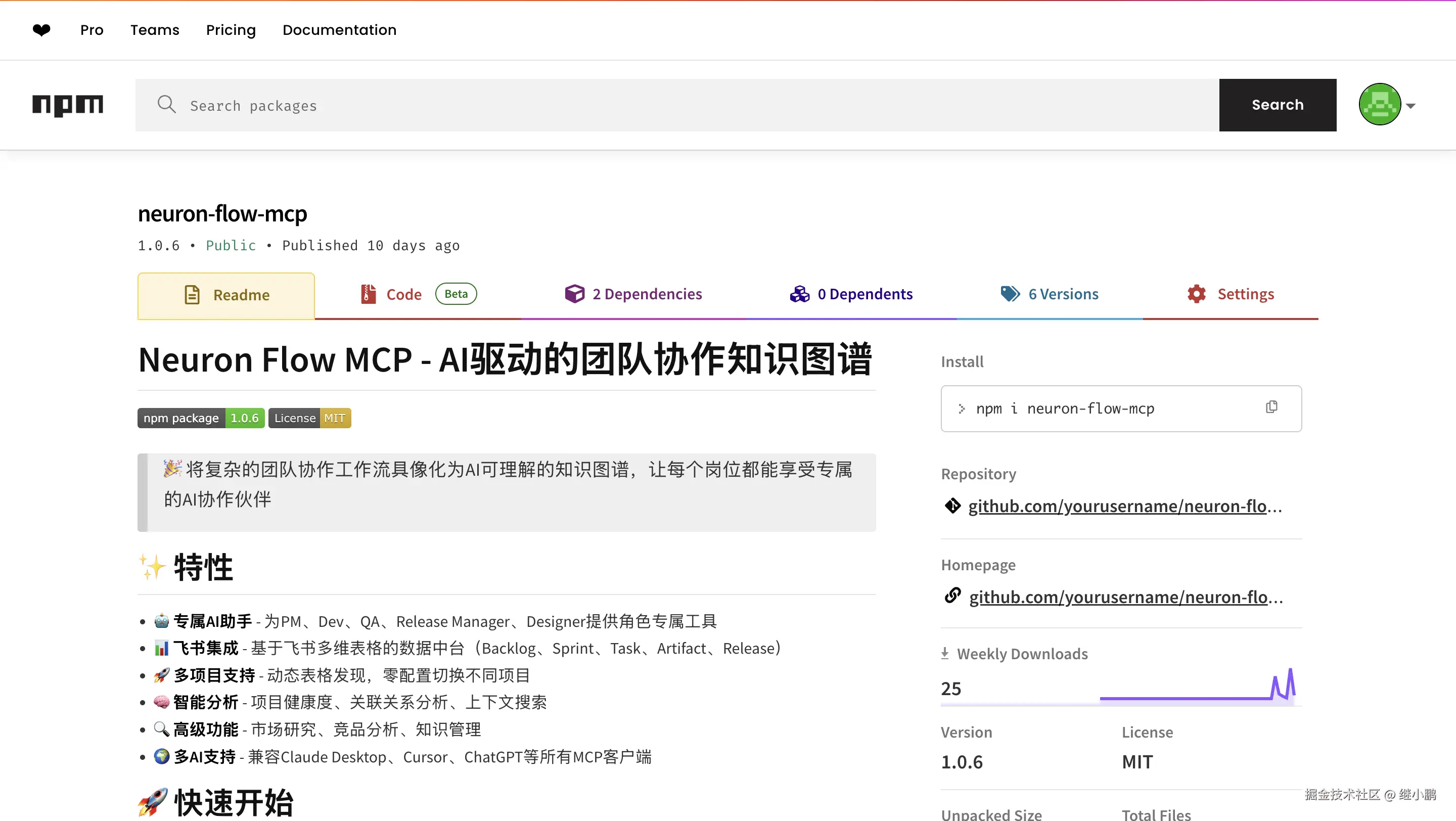1456x821 pixels.
Task: Click the search magnifier icon
Action: point(166,104)
